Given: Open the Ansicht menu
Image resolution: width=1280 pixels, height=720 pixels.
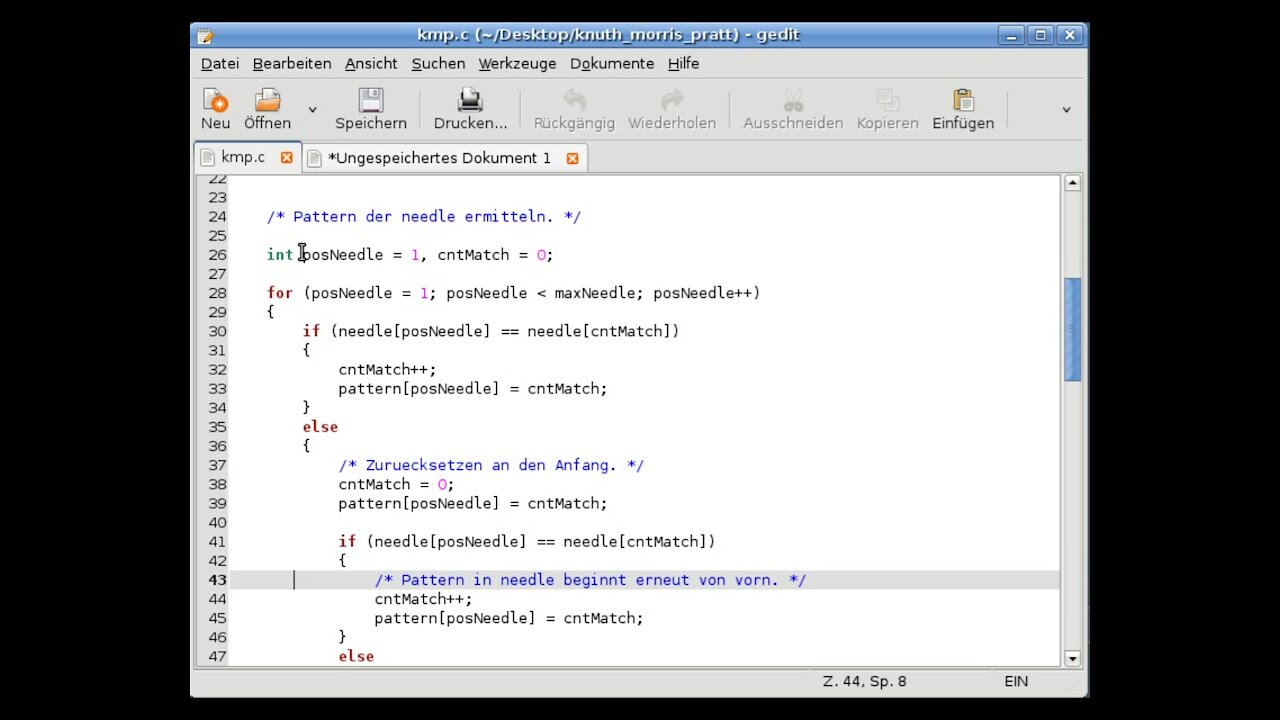Looking at the screenshot, I should click(x=371, y=63).
